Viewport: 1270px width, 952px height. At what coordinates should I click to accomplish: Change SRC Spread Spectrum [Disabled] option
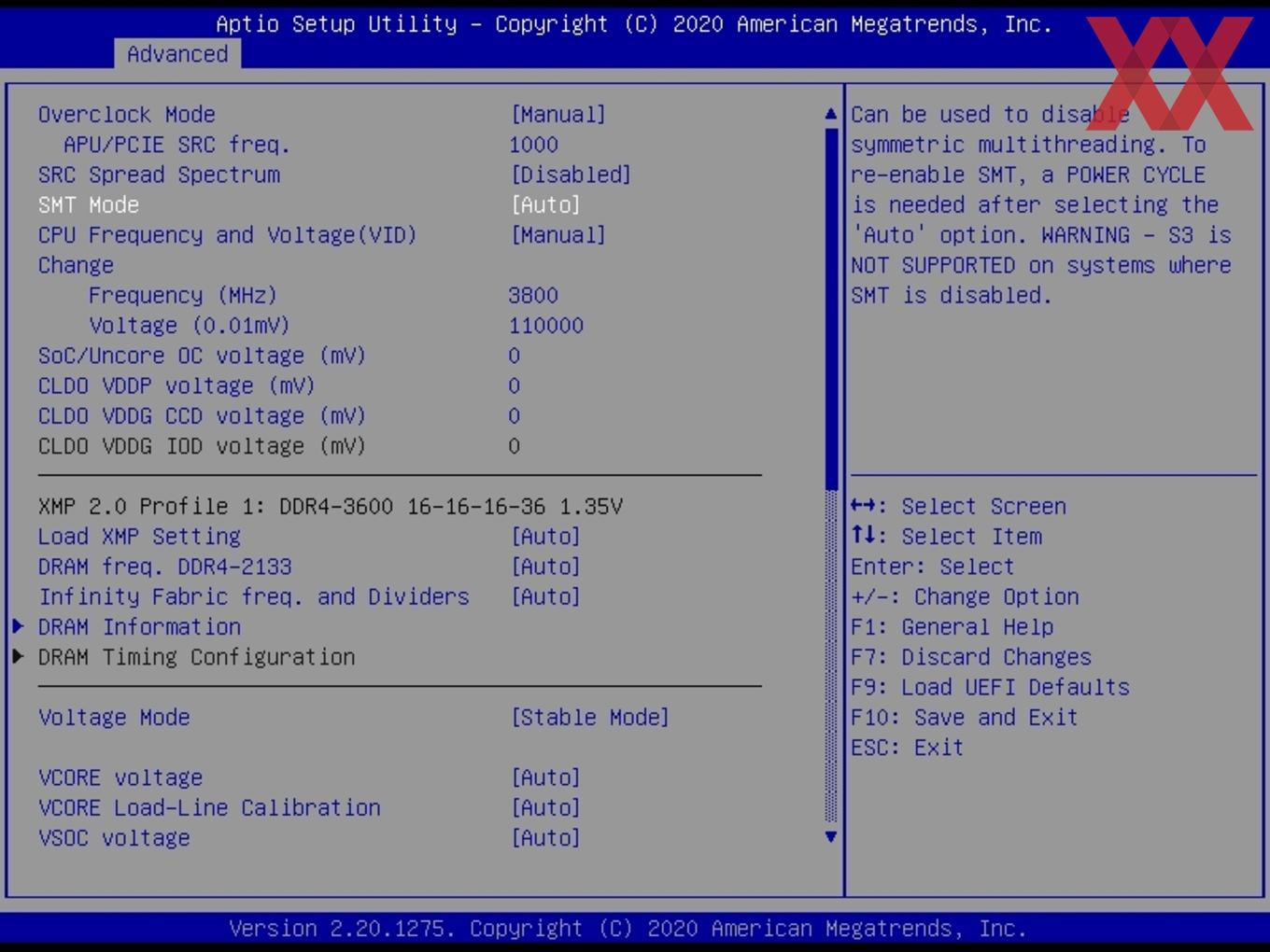coord(571,175)
